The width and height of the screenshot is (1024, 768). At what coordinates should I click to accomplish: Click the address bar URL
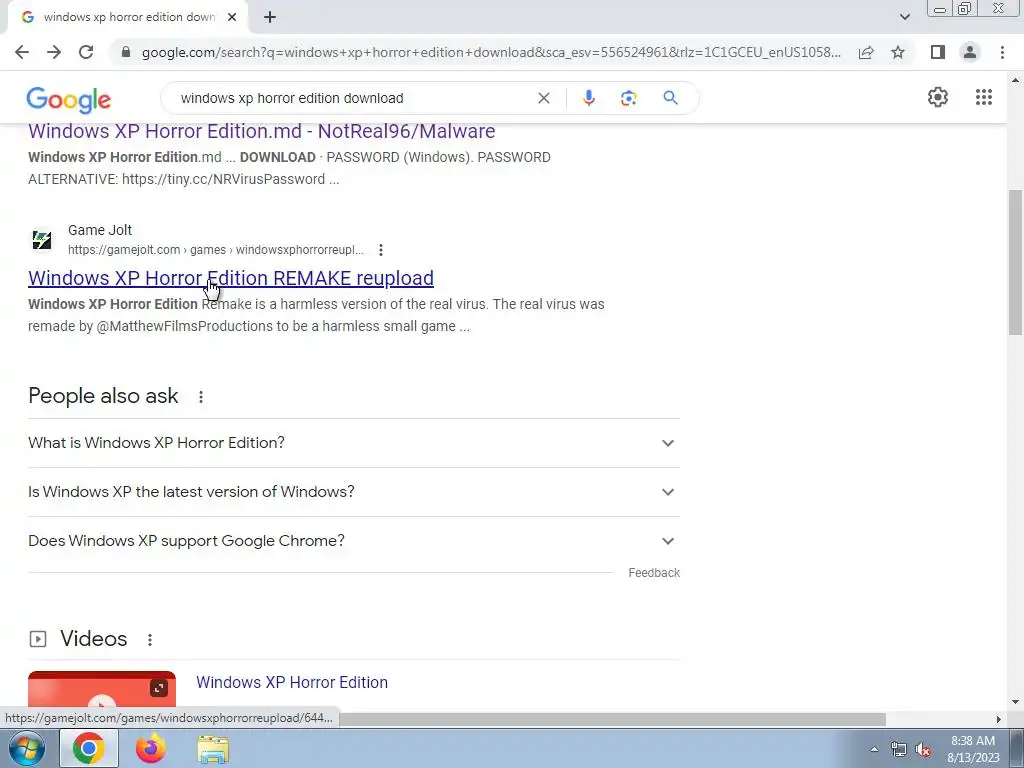[491, 52]
